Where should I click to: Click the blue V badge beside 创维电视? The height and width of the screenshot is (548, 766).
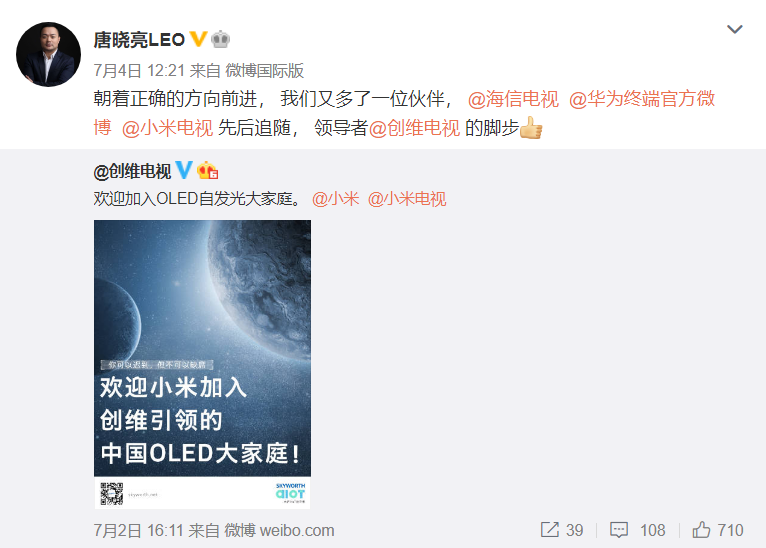click(x=184, y=170)
